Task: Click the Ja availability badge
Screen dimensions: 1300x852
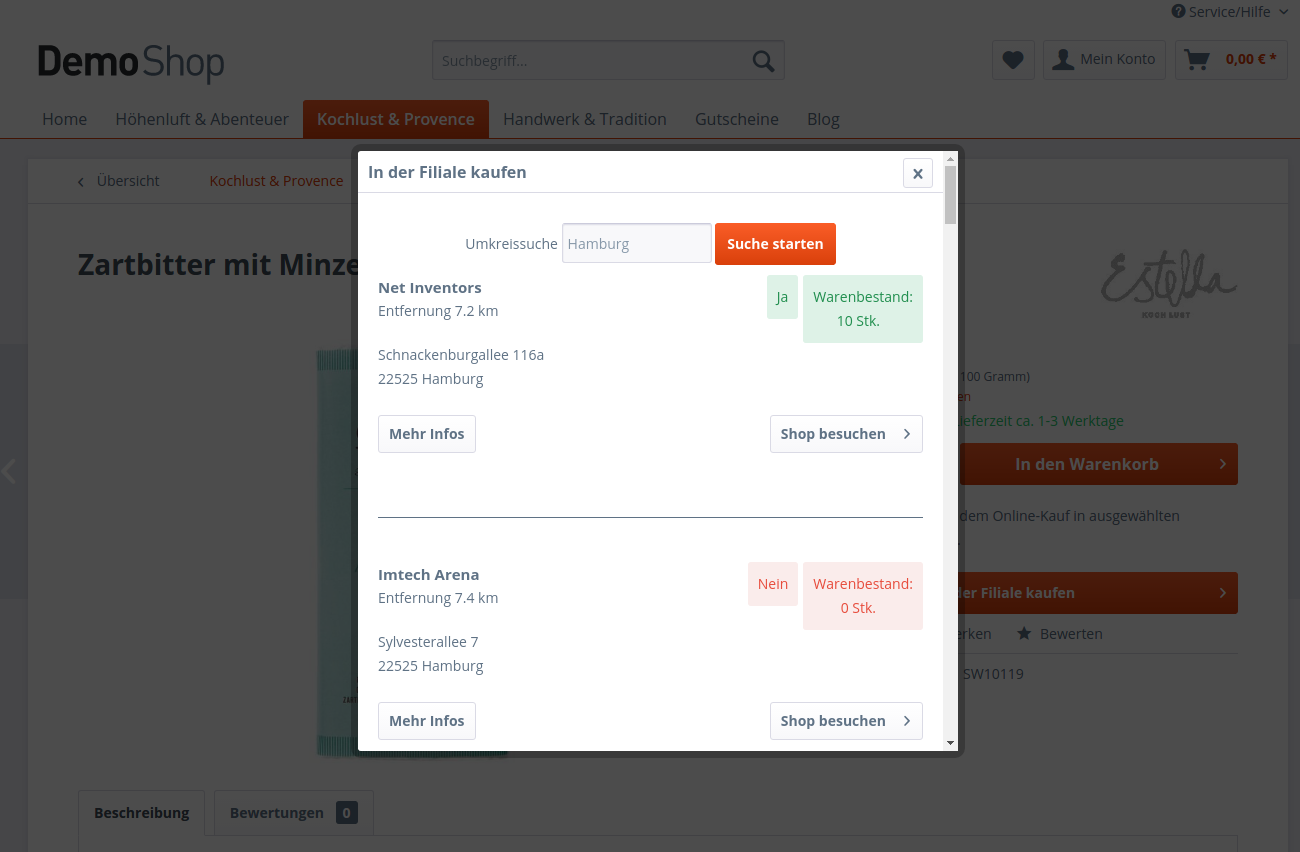Action: click(782, 297)
